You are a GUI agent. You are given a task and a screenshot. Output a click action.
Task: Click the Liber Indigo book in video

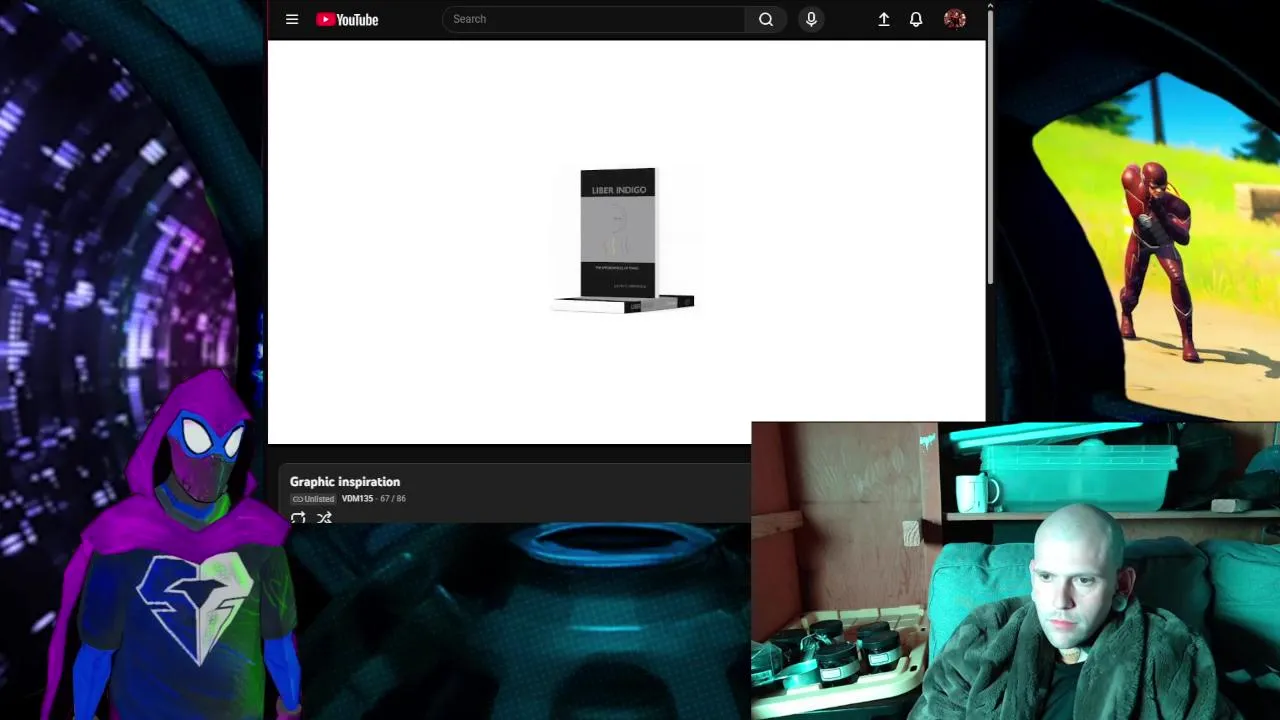[x=623, y=241]
